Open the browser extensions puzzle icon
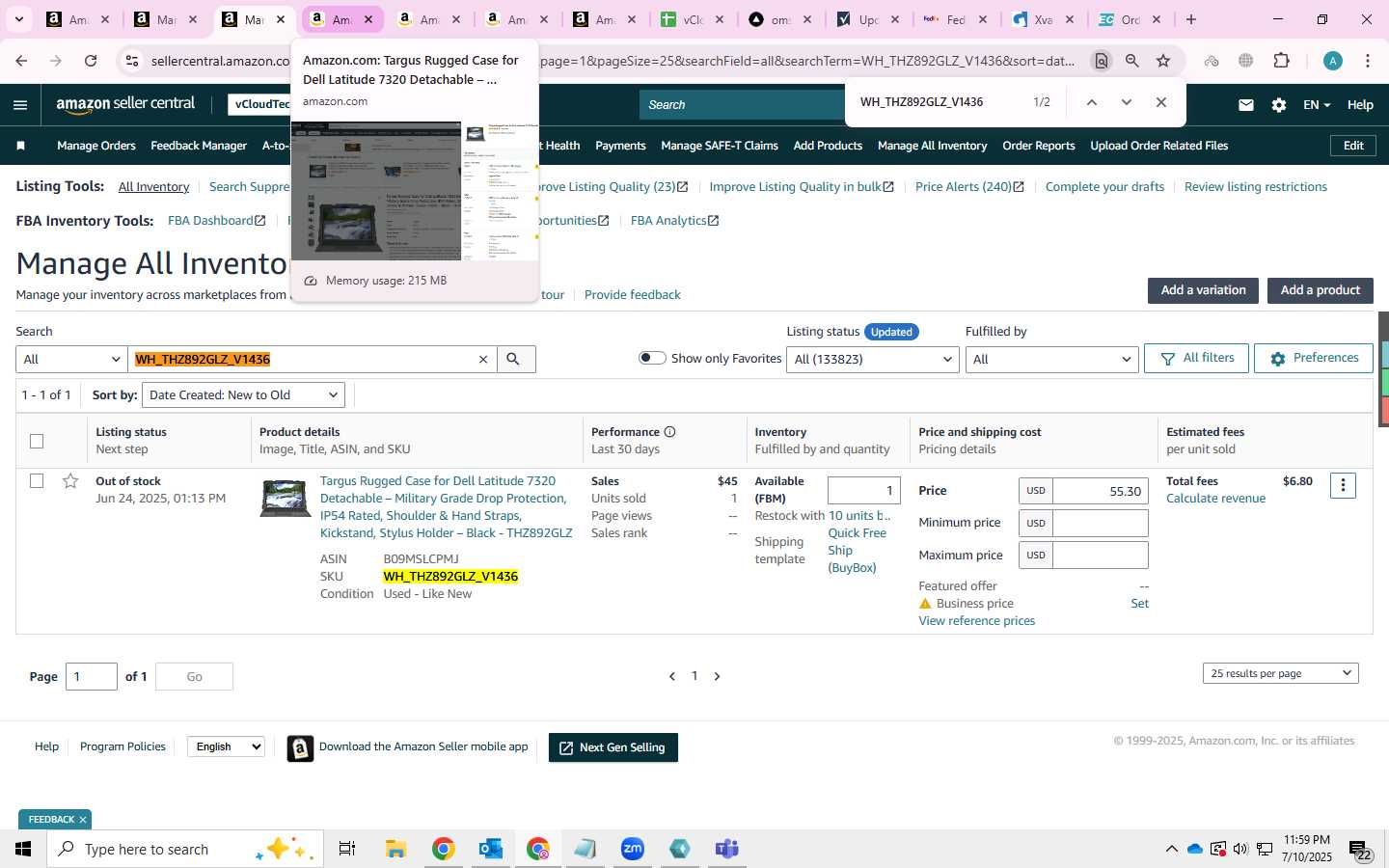The height and width of the screenshot is (868, 1389). (x=1281, y=61)
